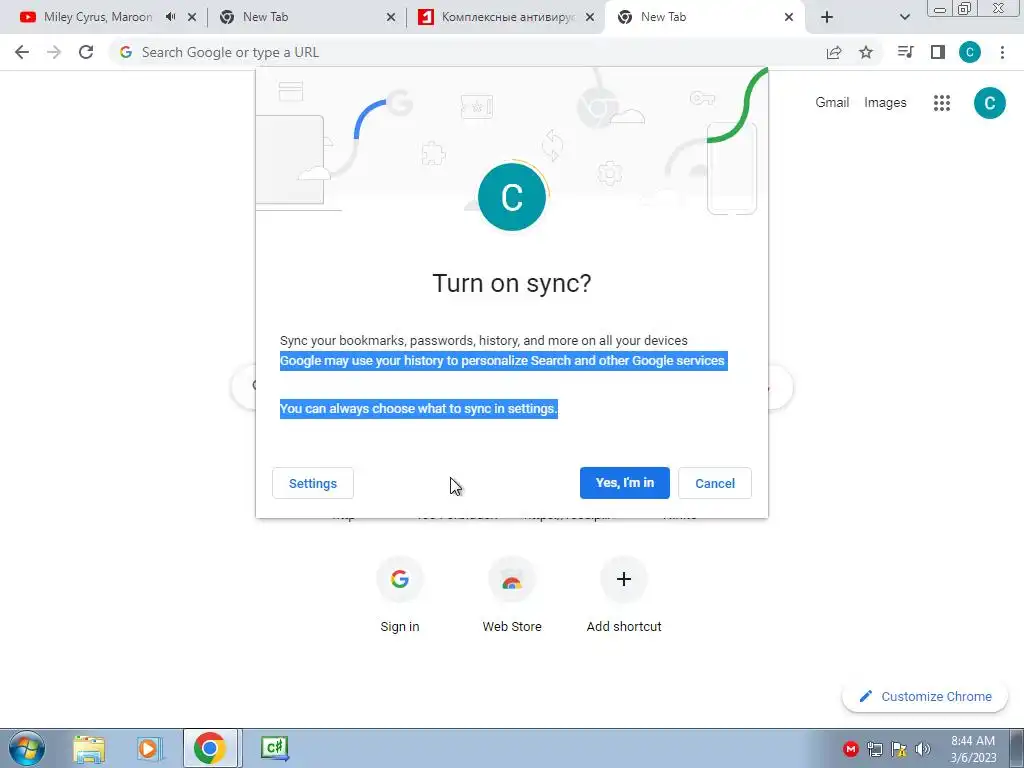Click You can always choose sync text
The width and height of the screenshot is (1024, 768).
tap(419, 409)
